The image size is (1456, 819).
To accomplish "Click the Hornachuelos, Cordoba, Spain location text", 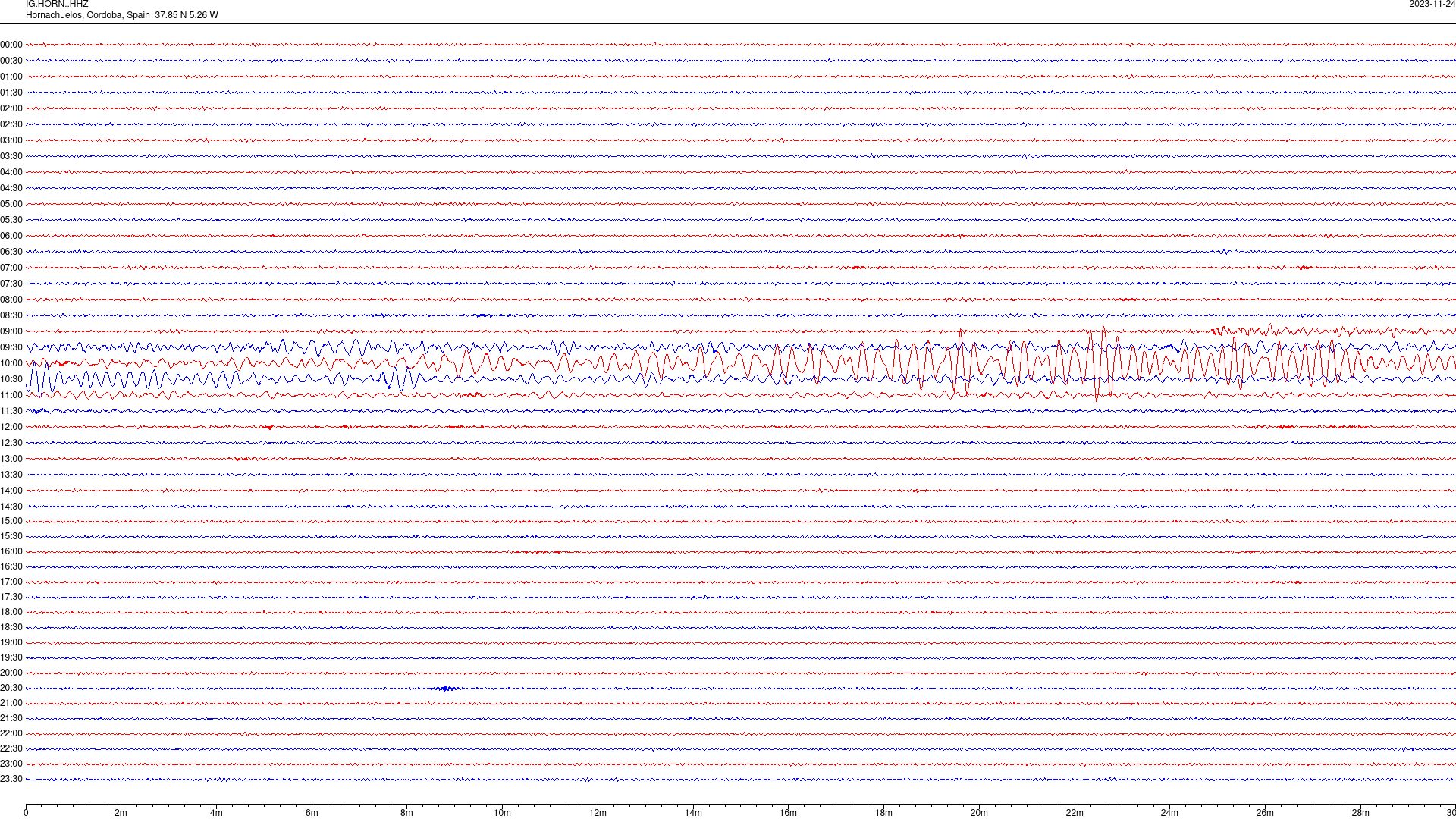I will point(88,15).
